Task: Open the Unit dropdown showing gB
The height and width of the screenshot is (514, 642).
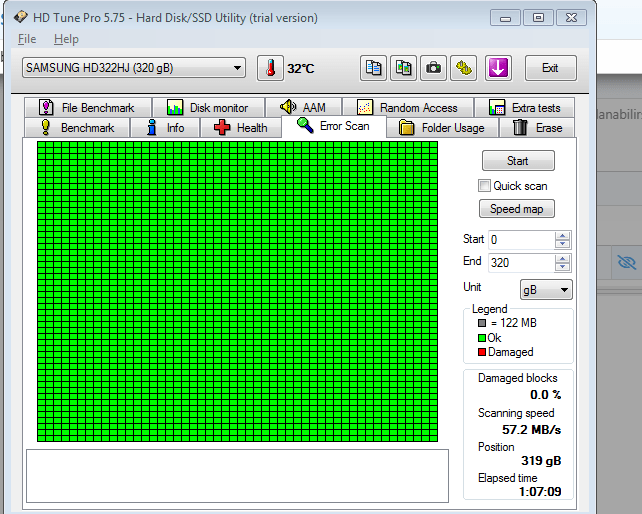Action: click(x=546, y=290)
